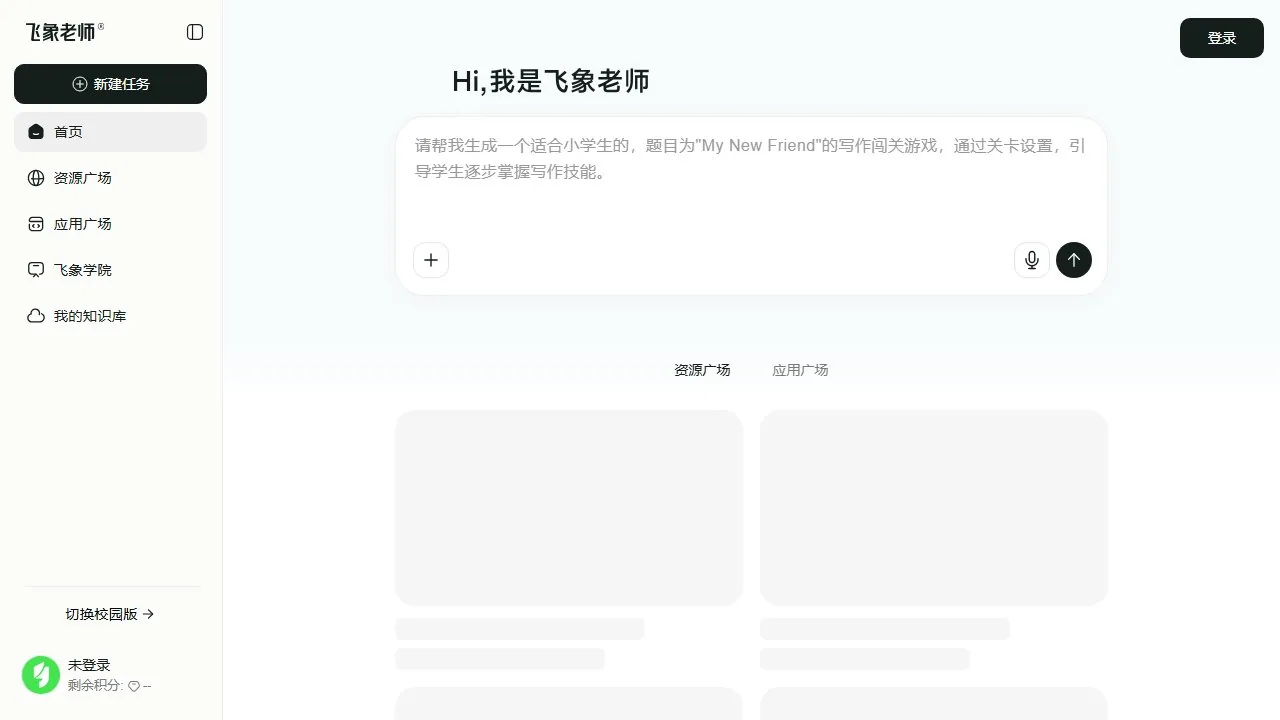Image resolution: width=1280 pixels, height=720 pixels.
Task: Click the 飞象老师 logo
Action: (x=65, y=32)
